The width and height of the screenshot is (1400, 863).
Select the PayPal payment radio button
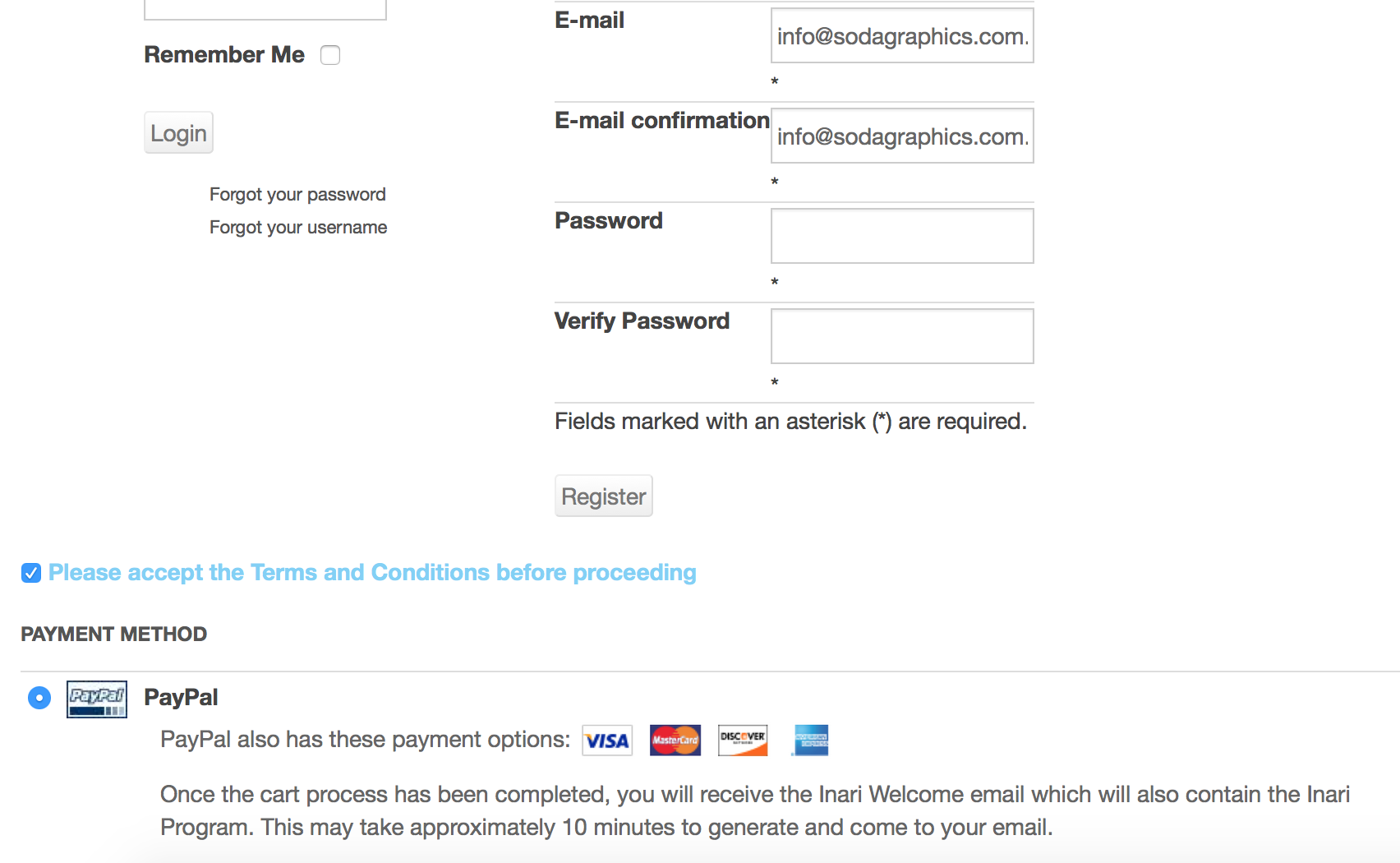[x=39, y=698]
